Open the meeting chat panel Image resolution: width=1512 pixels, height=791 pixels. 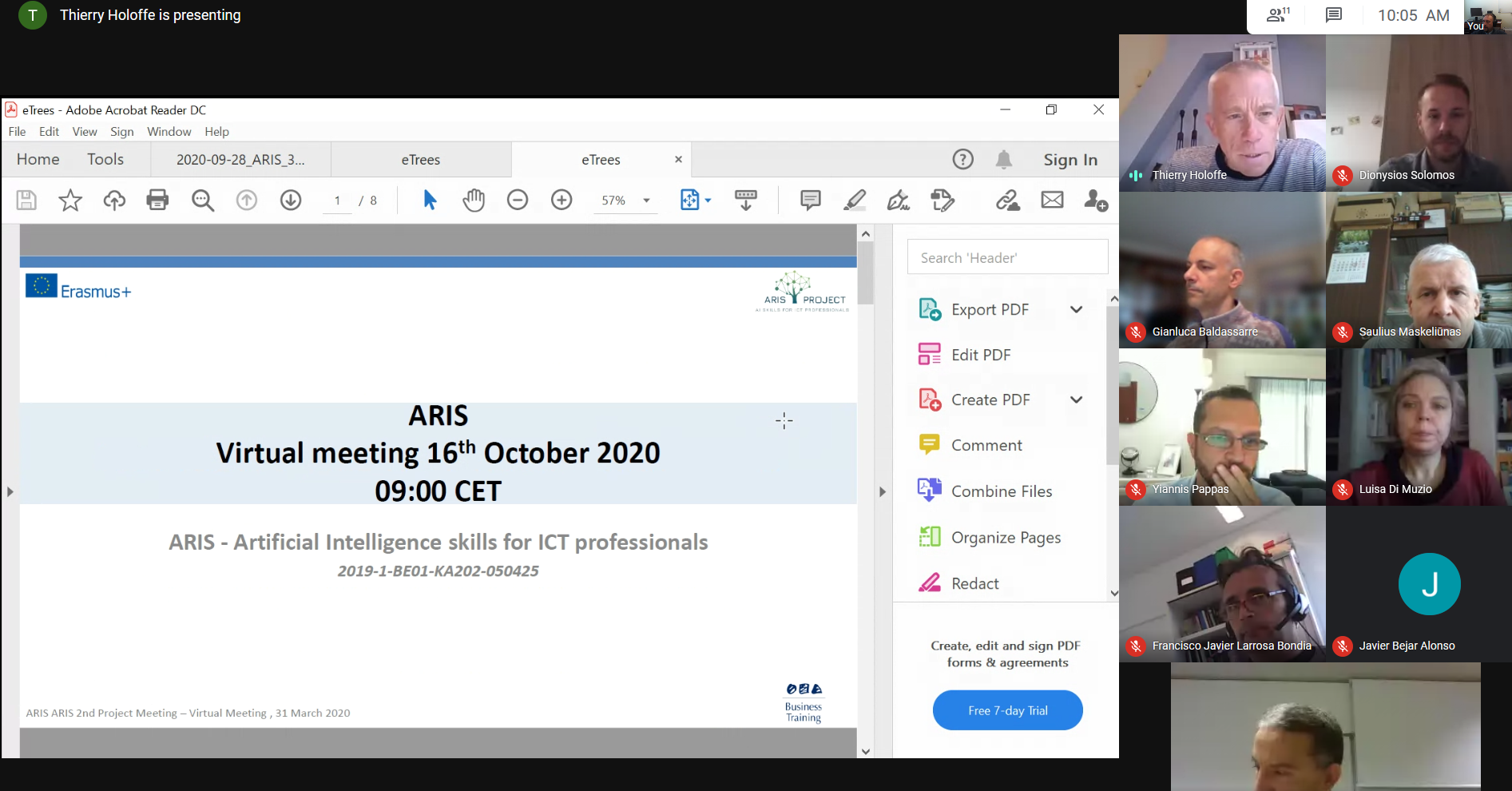(x=1333, y=15)
